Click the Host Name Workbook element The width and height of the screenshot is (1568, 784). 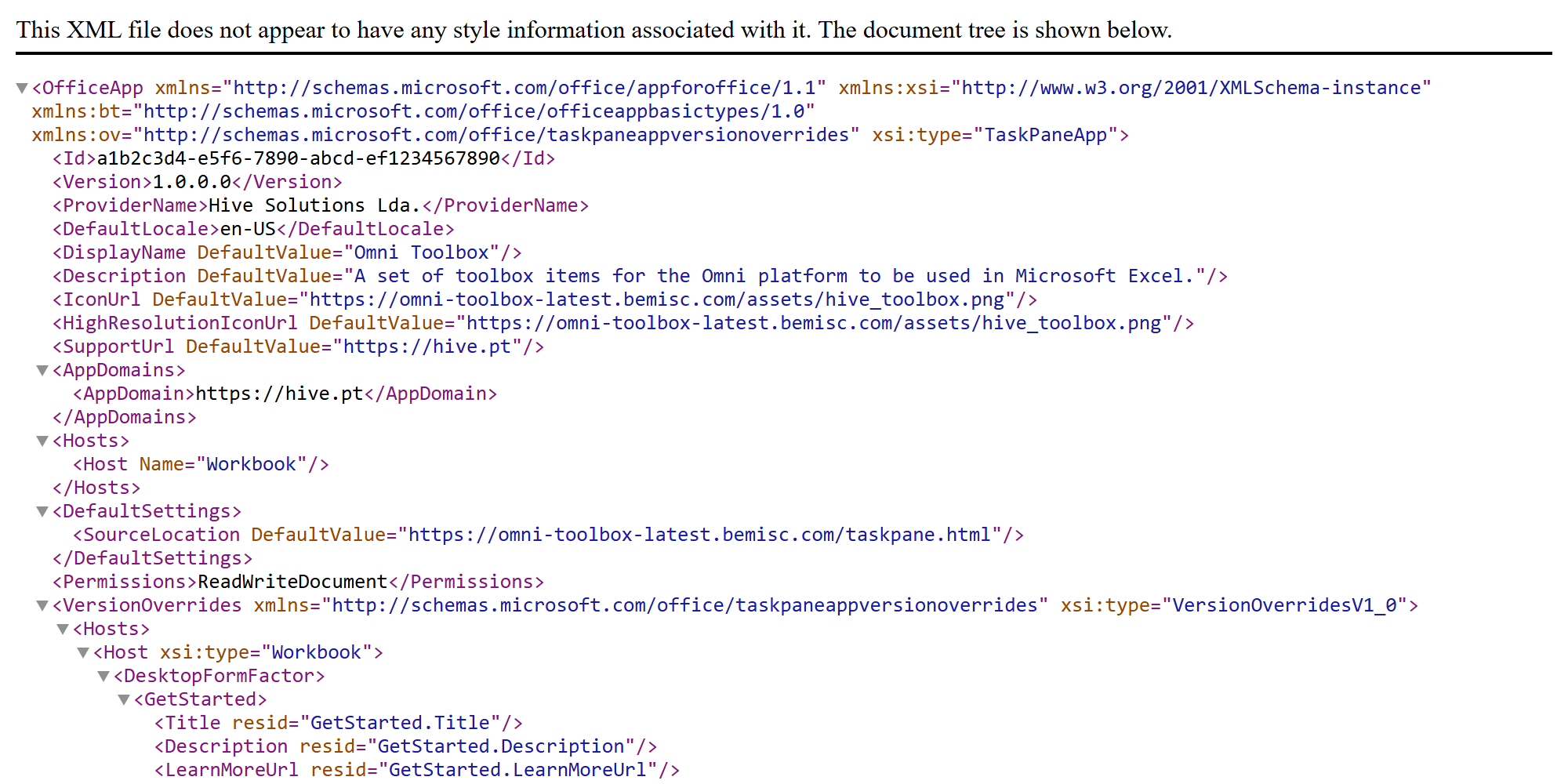[x=201, y=464]
